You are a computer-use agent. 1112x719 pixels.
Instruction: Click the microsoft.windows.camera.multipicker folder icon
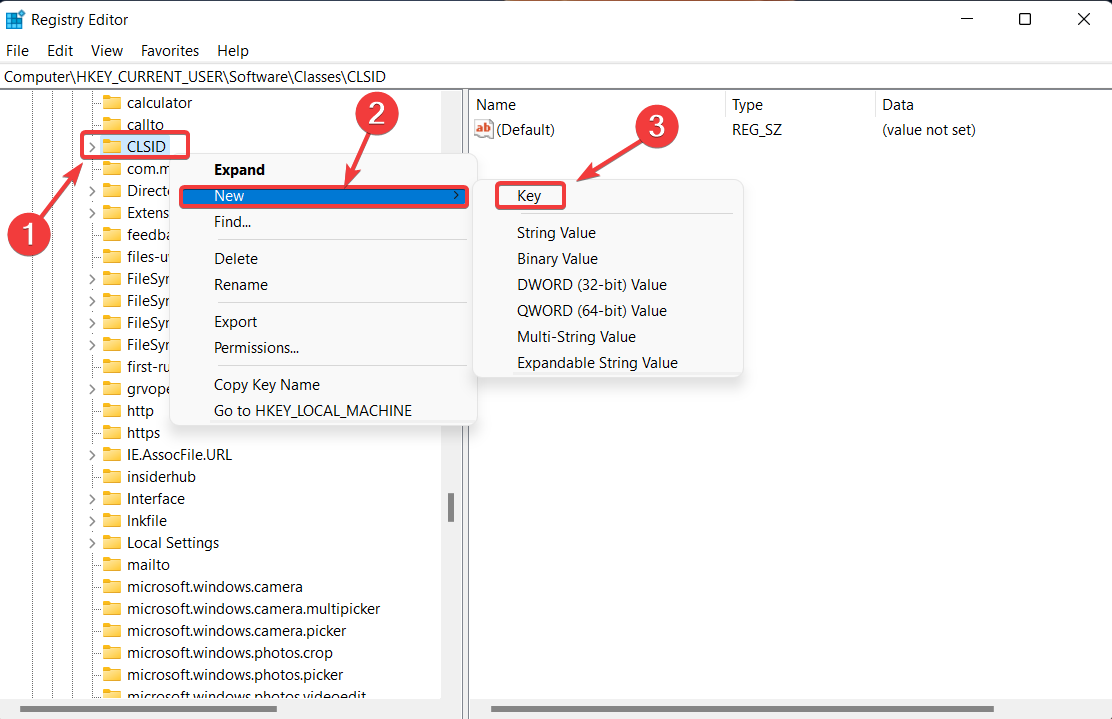coord(112,609)
